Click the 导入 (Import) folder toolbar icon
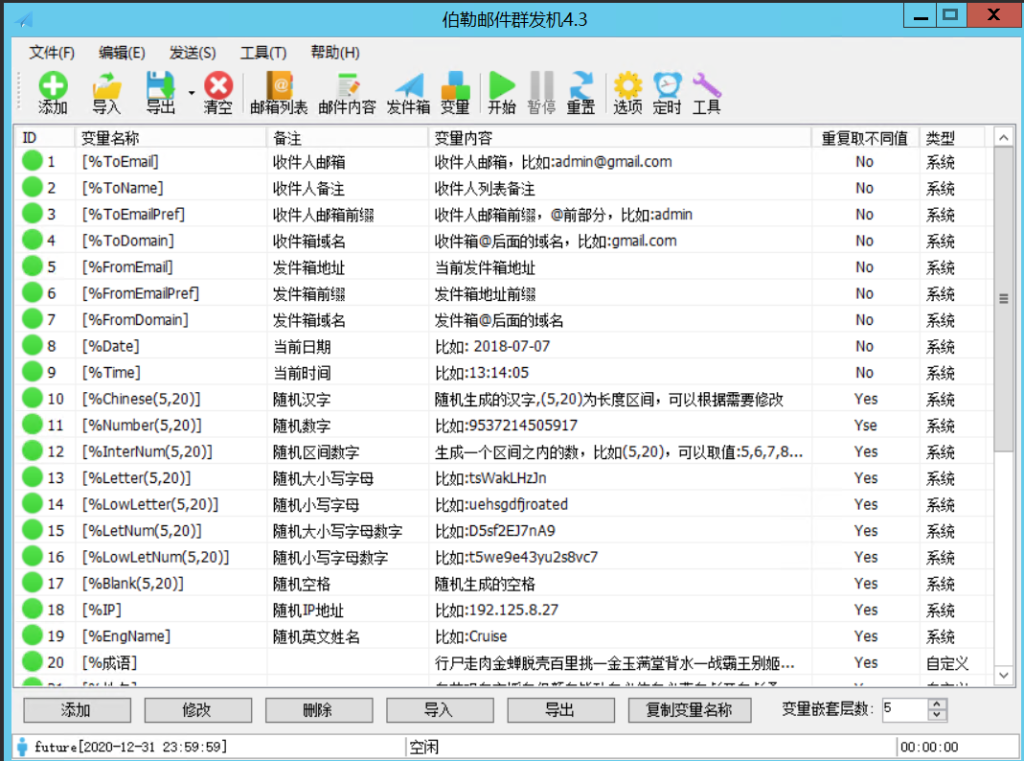Screen dimensions: 1024x761 (x=106, y=93)
